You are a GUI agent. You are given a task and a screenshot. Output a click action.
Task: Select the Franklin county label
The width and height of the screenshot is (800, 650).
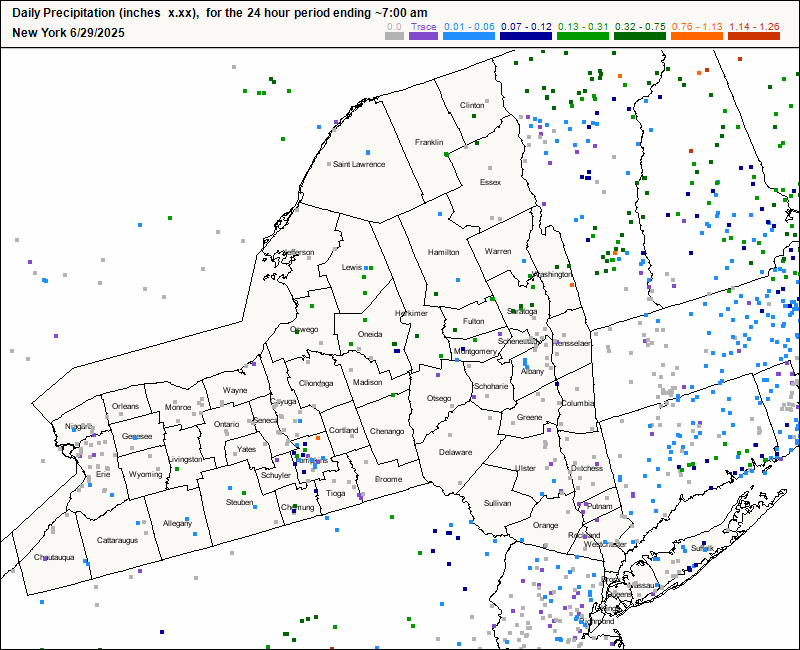click(x=429, y=142)
